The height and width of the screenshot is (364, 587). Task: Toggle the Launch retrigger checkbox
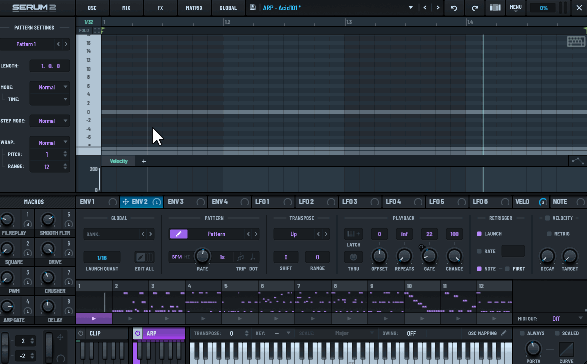[479, 234]
